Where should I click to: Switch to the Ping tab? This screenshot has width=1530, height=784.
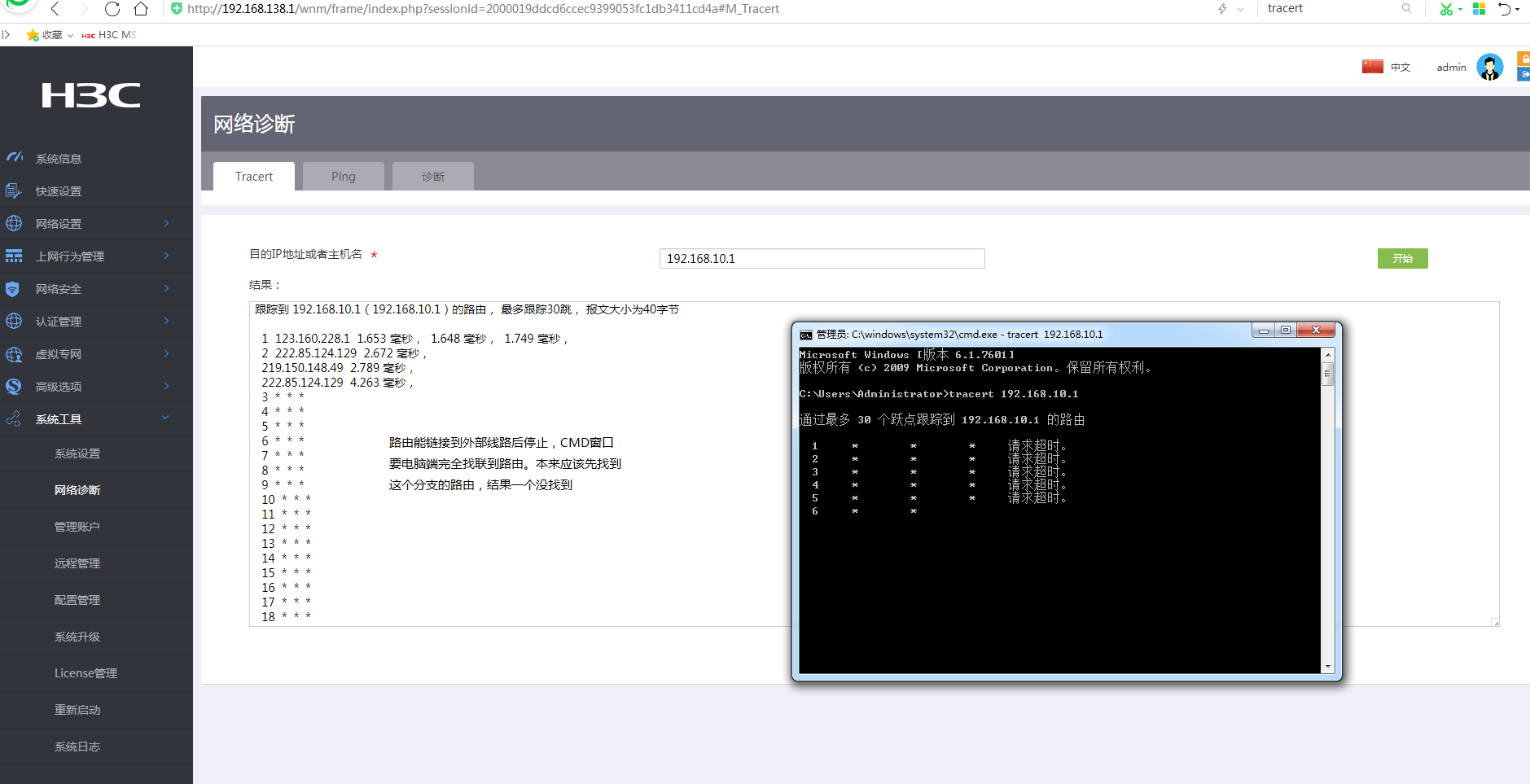point(344,176)
